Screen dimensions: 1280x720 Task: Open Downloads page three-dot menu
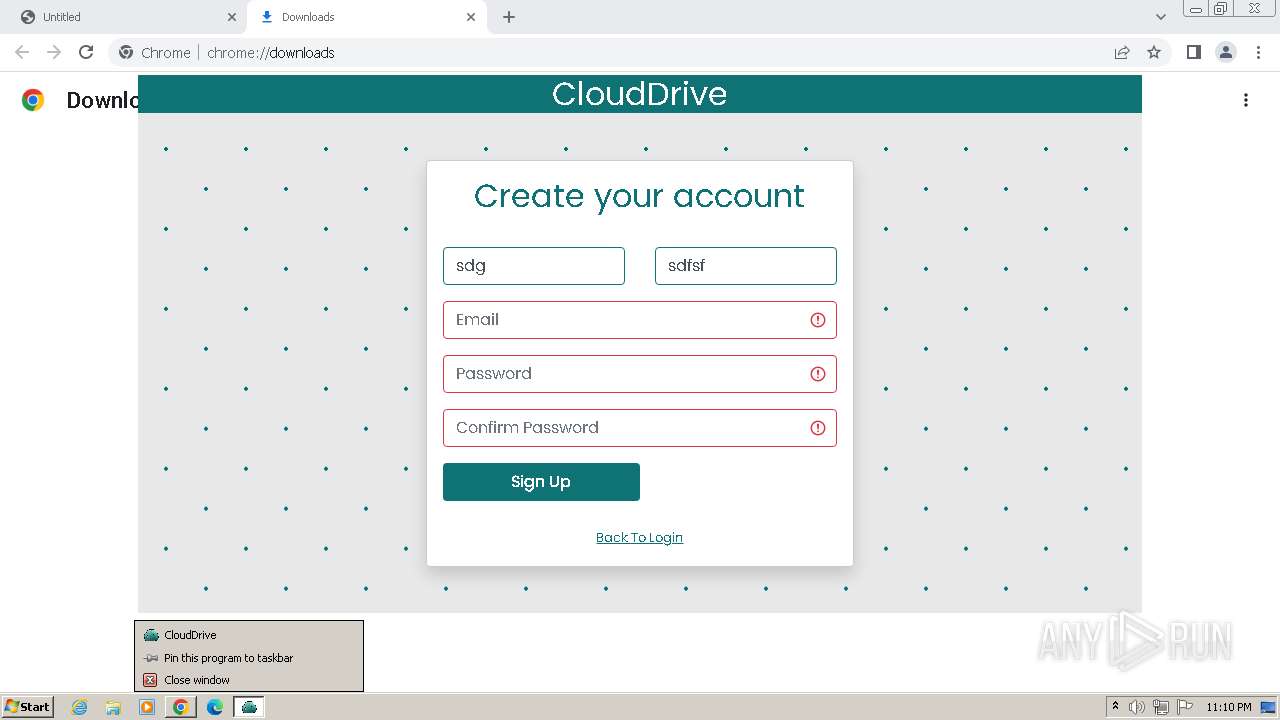tap(1246, 100)
